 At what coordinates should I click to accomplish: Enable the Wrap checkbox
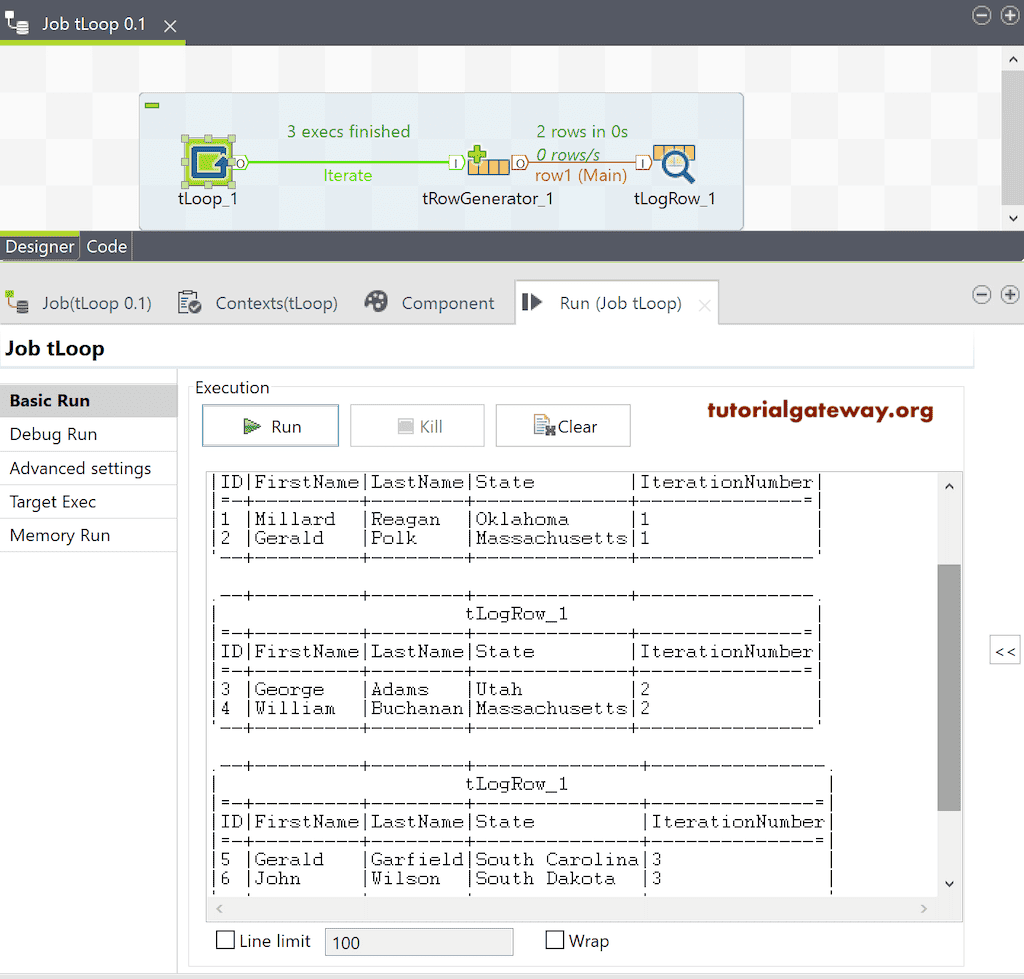(x=556, y=940)
